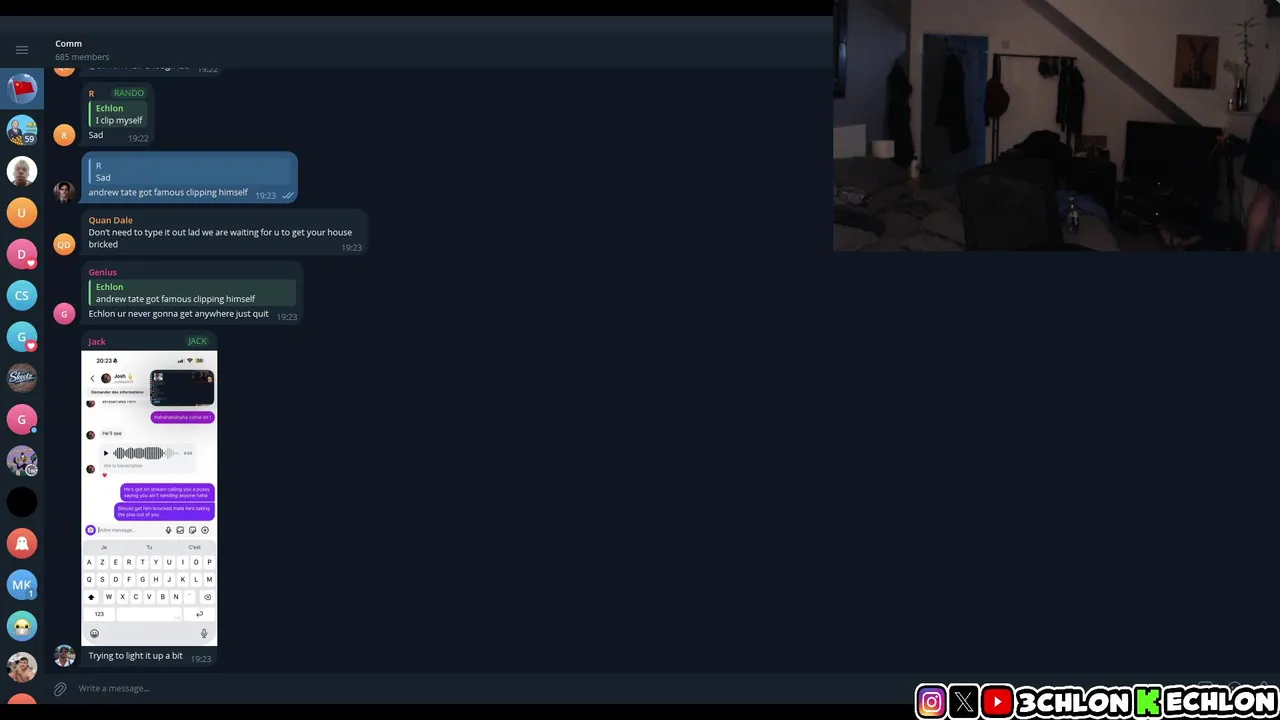Image resolution: width=1280 pixels, height=720 pixels.
Task: Open the China flag chat in sidebar
Action: 22,89
